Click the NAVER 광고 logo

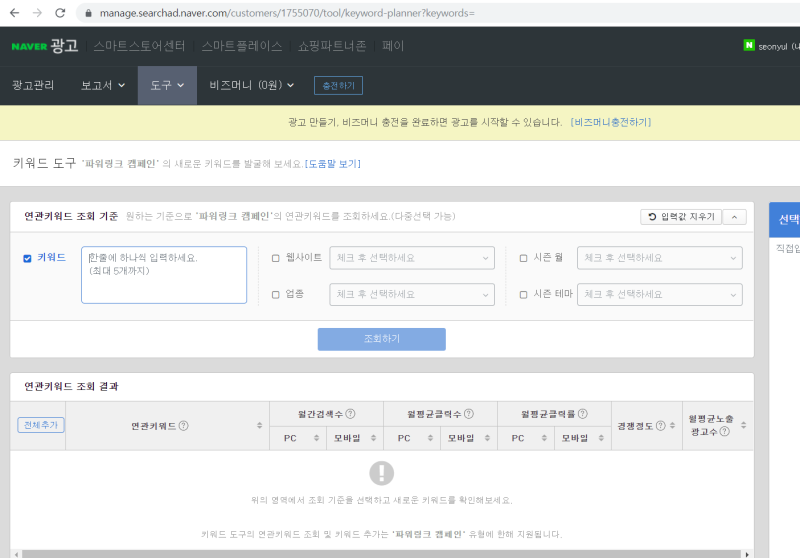point(45,46)
